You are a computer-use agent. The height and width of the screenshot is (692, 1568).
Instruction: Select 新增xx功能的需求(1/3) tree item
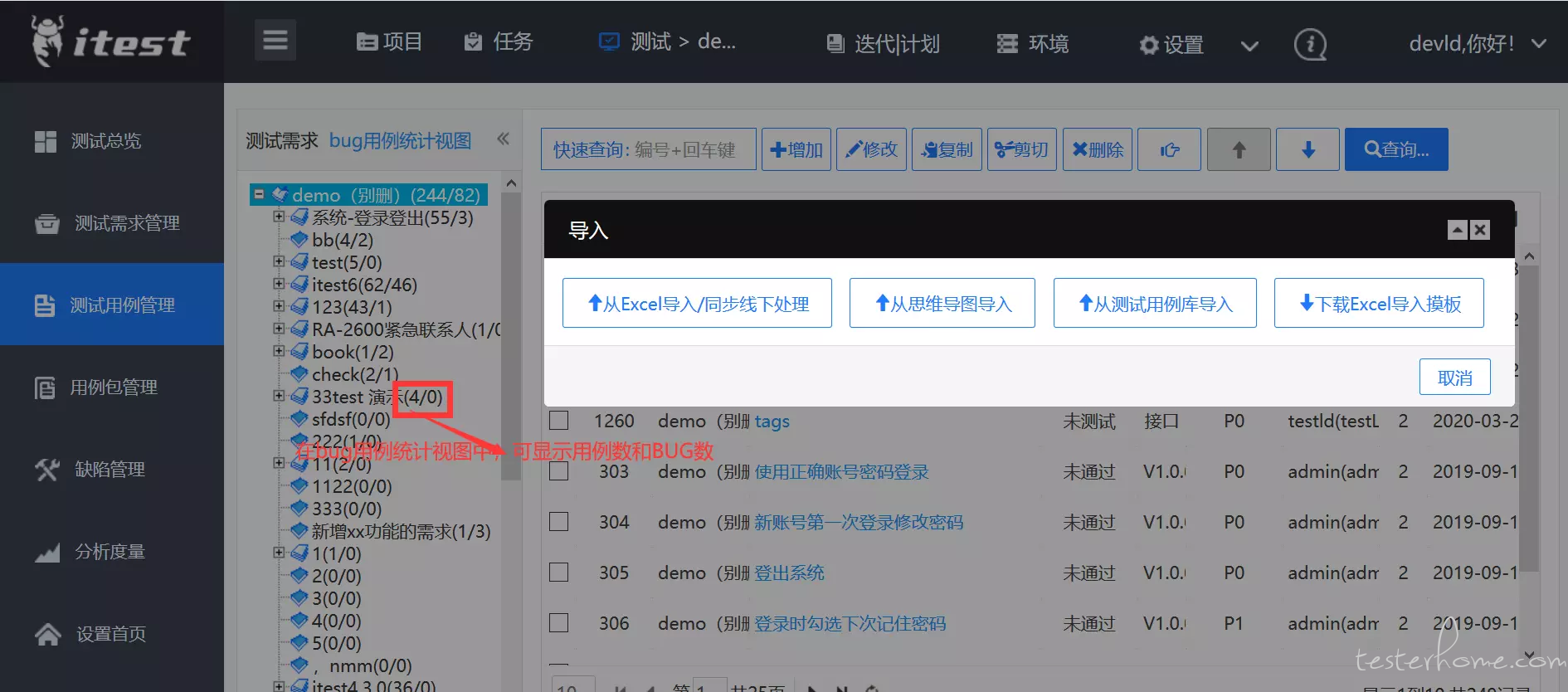(401, 531)
